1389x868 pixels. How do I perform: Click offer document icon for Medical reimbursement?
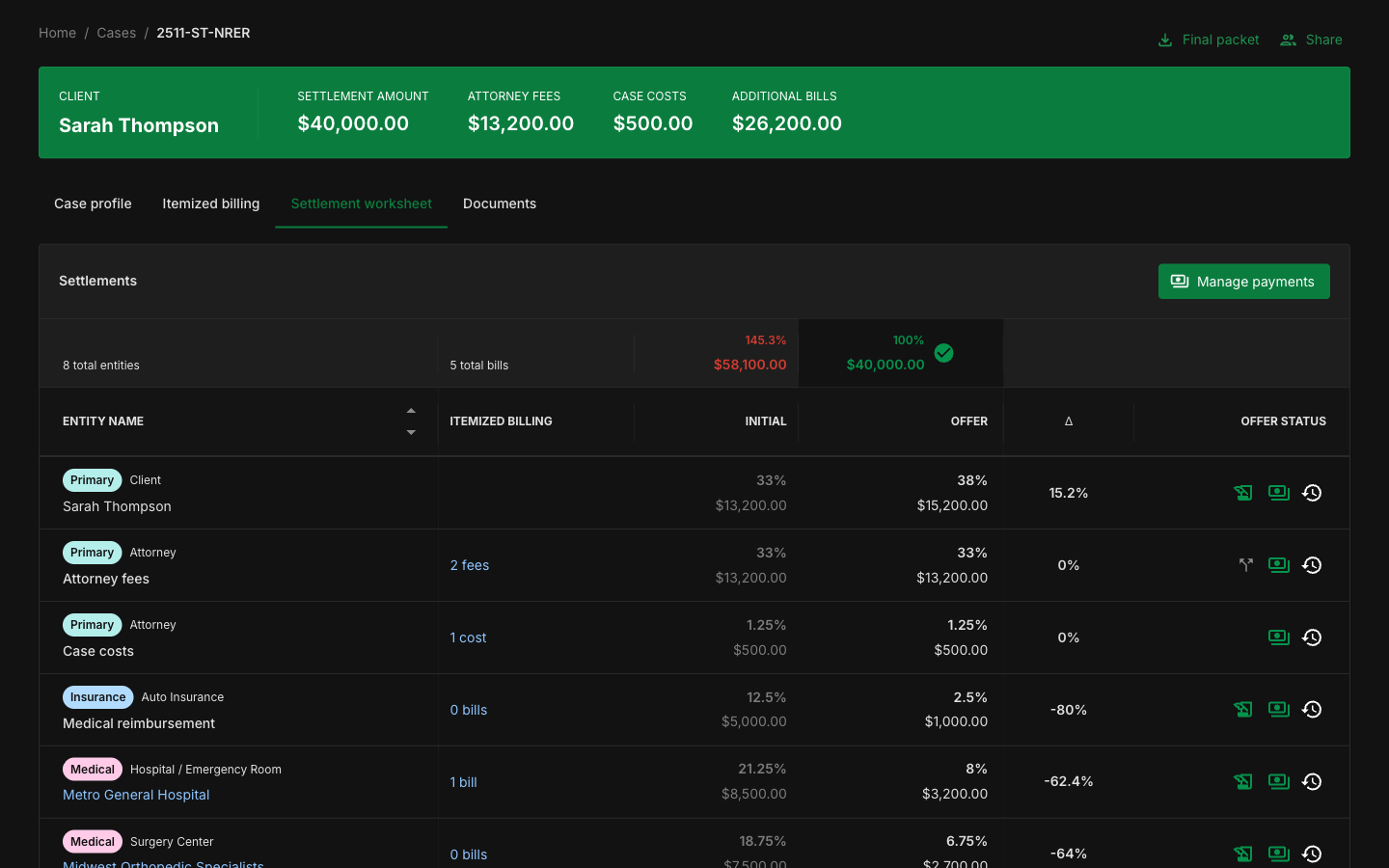click(1243, 710)
